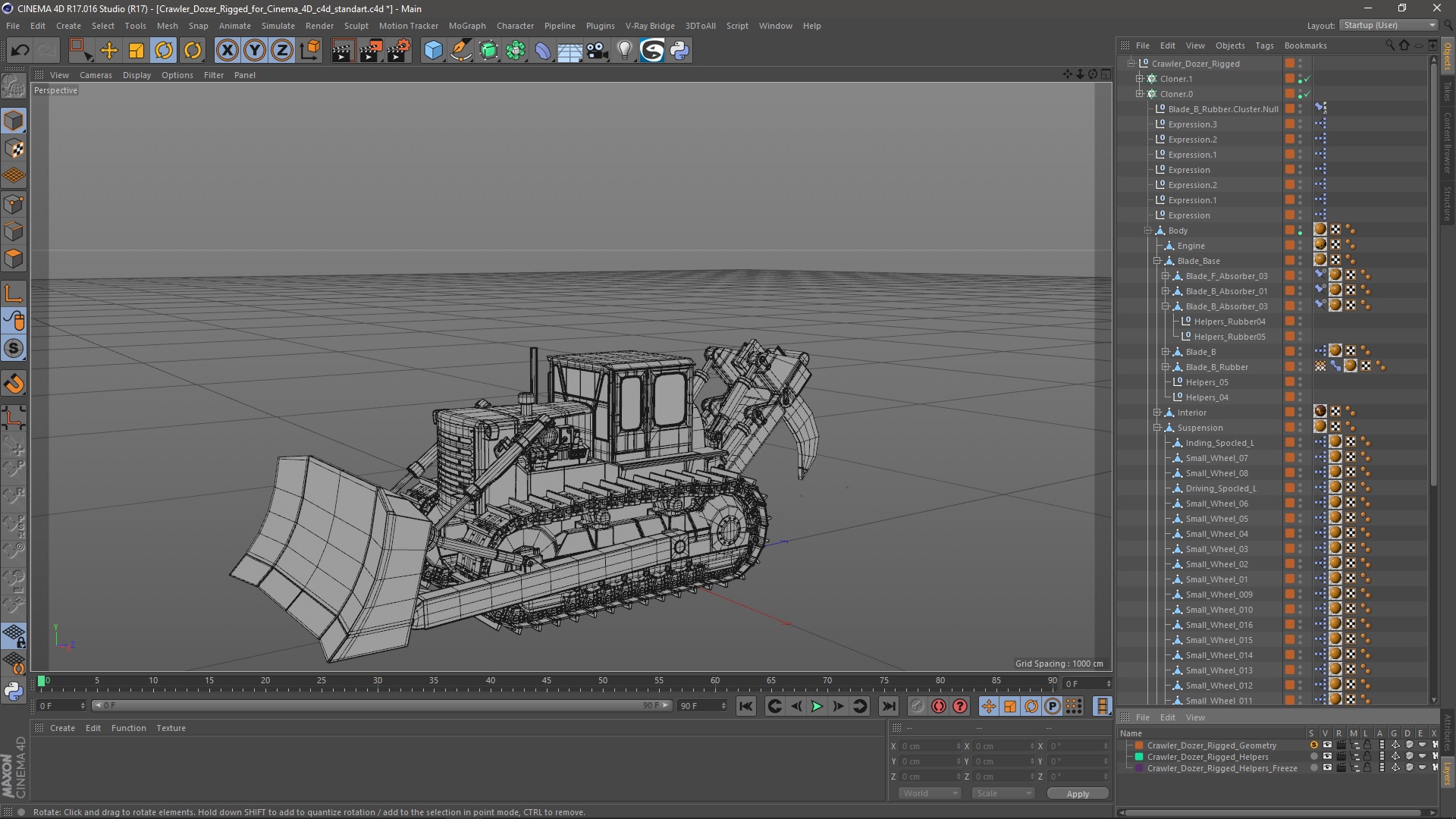Click frame 45 on the timeline ruler
Viewport: 1456px width, 819px height.
[547, 681]
